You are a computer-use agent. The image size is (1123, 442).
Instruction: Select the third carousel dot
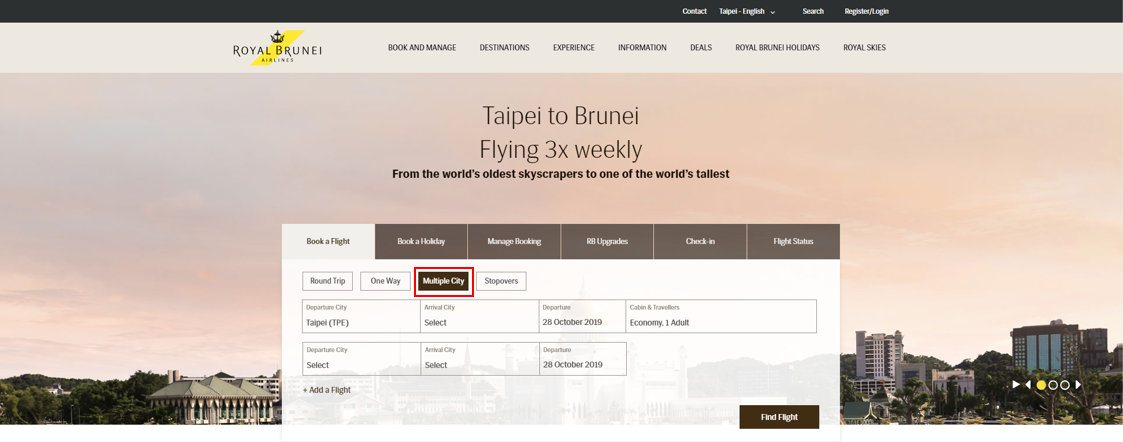click(1065, 385)
